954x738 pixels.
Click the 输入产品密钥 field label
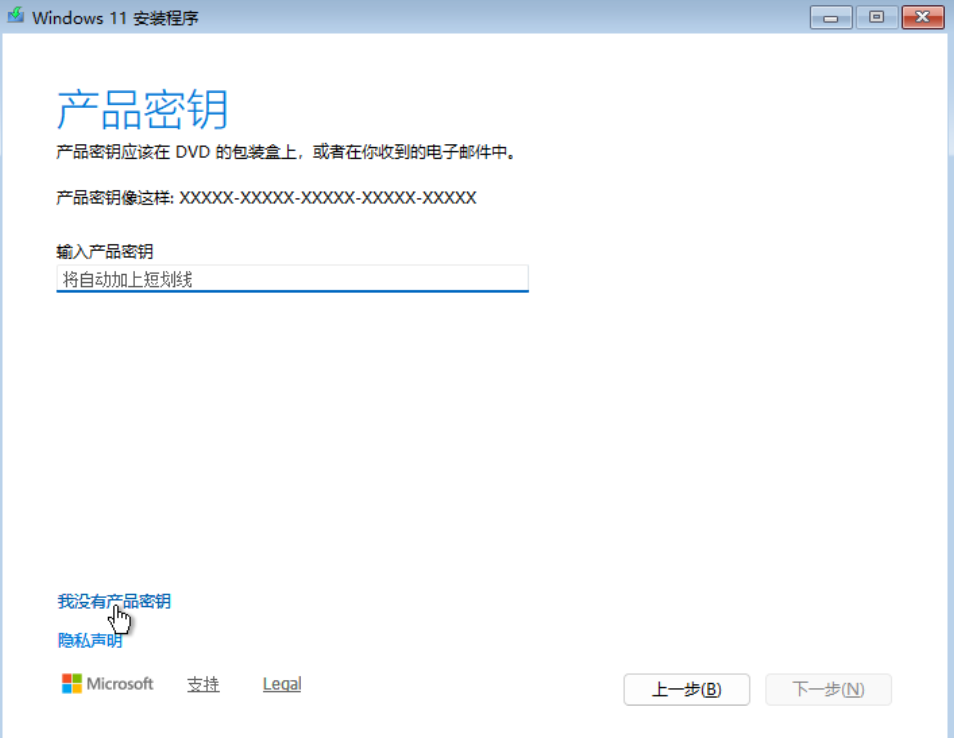tap(105, 251)
